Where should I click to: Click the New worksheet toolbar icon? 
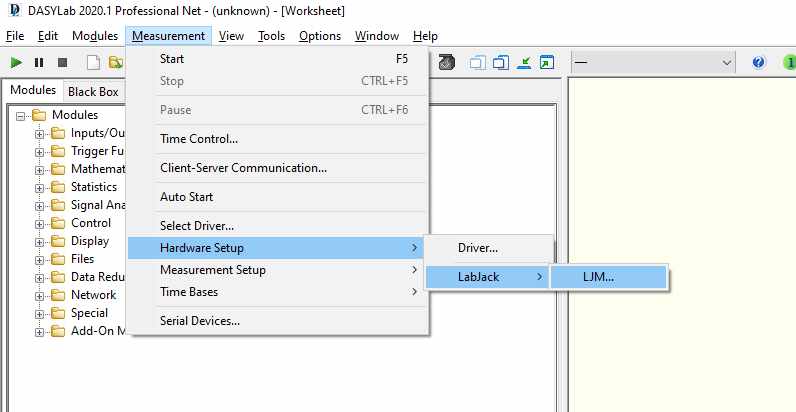click(x=93, y=62)
